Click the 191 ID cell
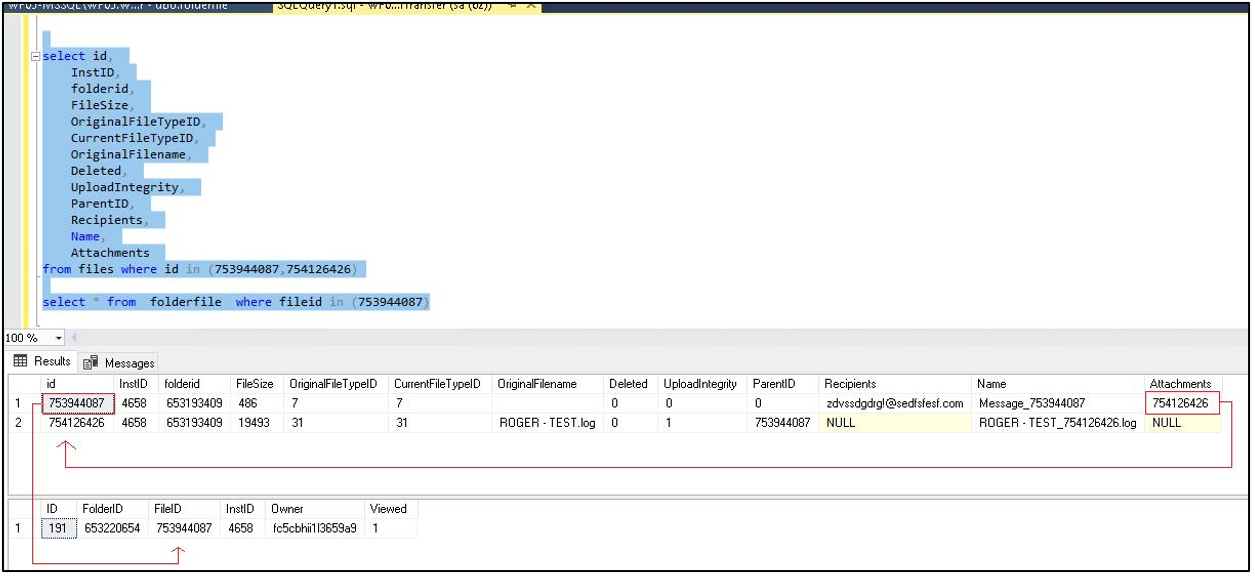Image resolution: width=1255 pixels, height=577 pixels. coord(59,528)
